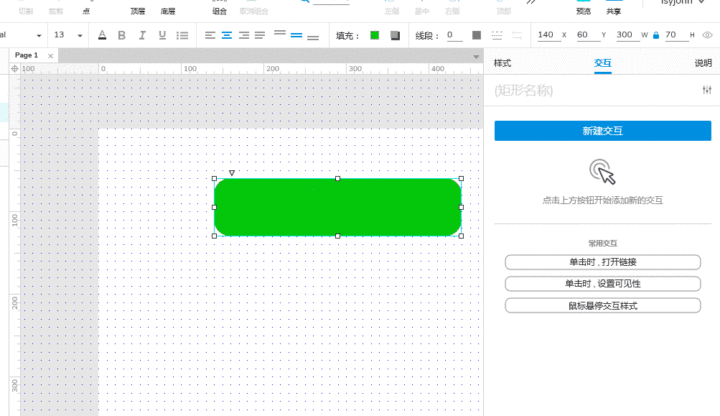Click the 右侧 align toolbar item
Screen dimensions: 720x416
(x=452, y=11)
